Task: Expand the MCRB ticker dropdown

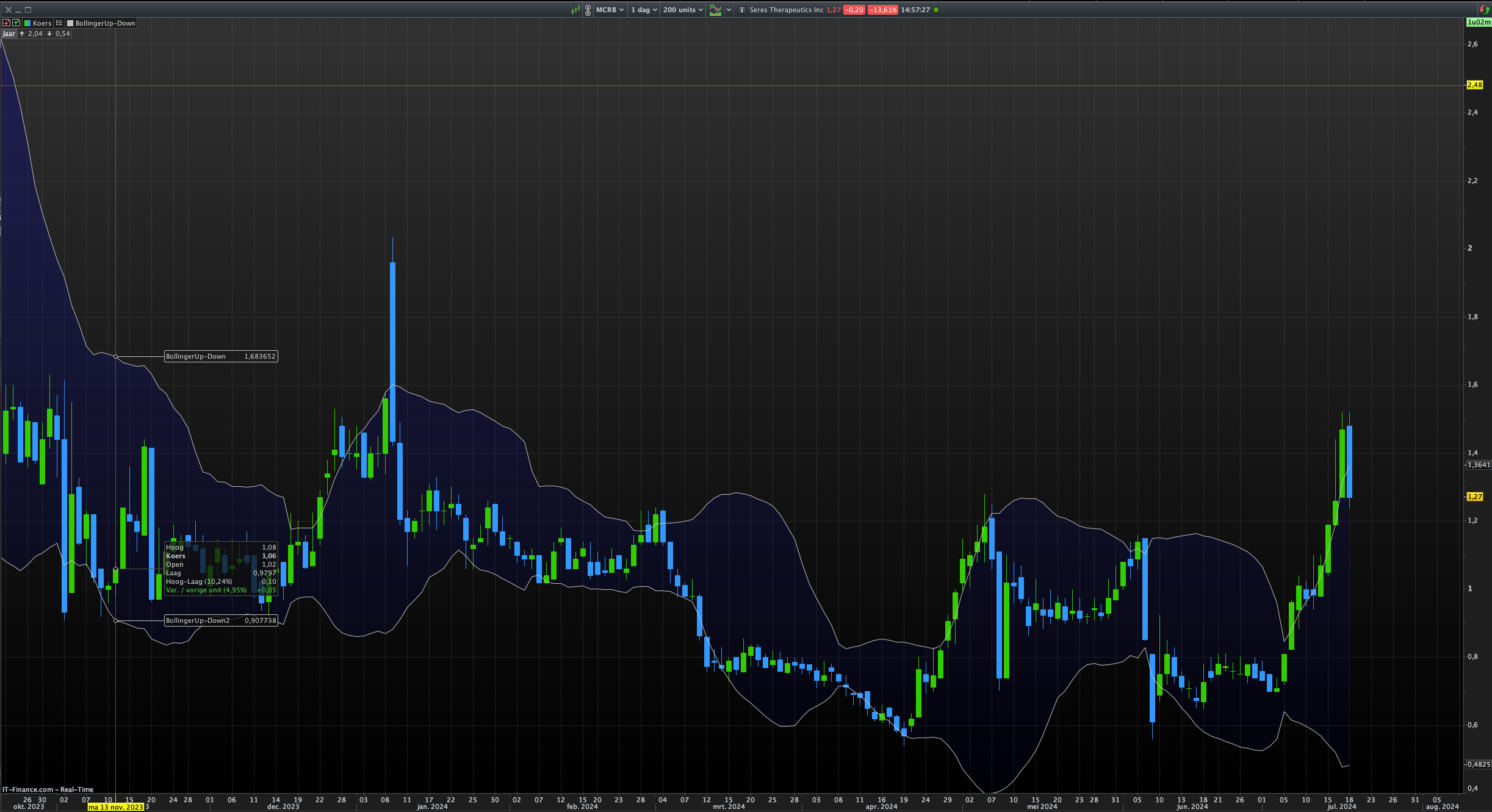Action: (x=610, y=10)
